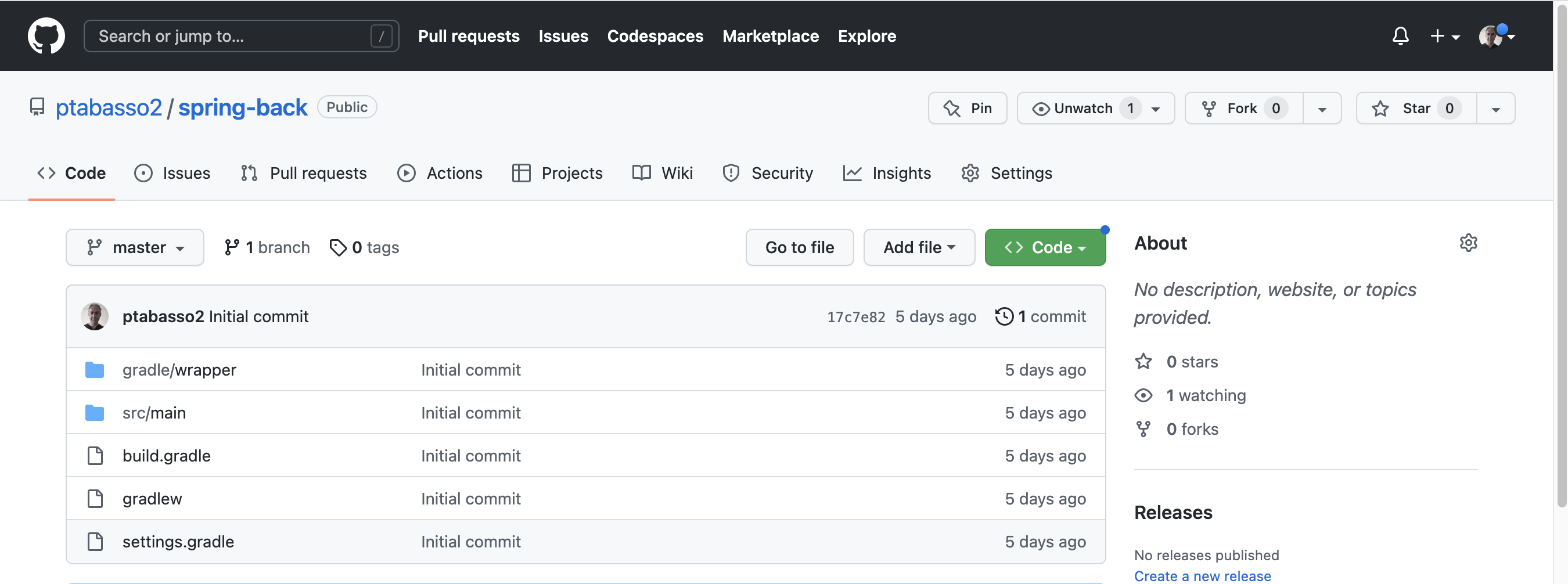Open the plus create-new menu
The width and height of the screenshot is (1568, 584).
point(1444,36)
